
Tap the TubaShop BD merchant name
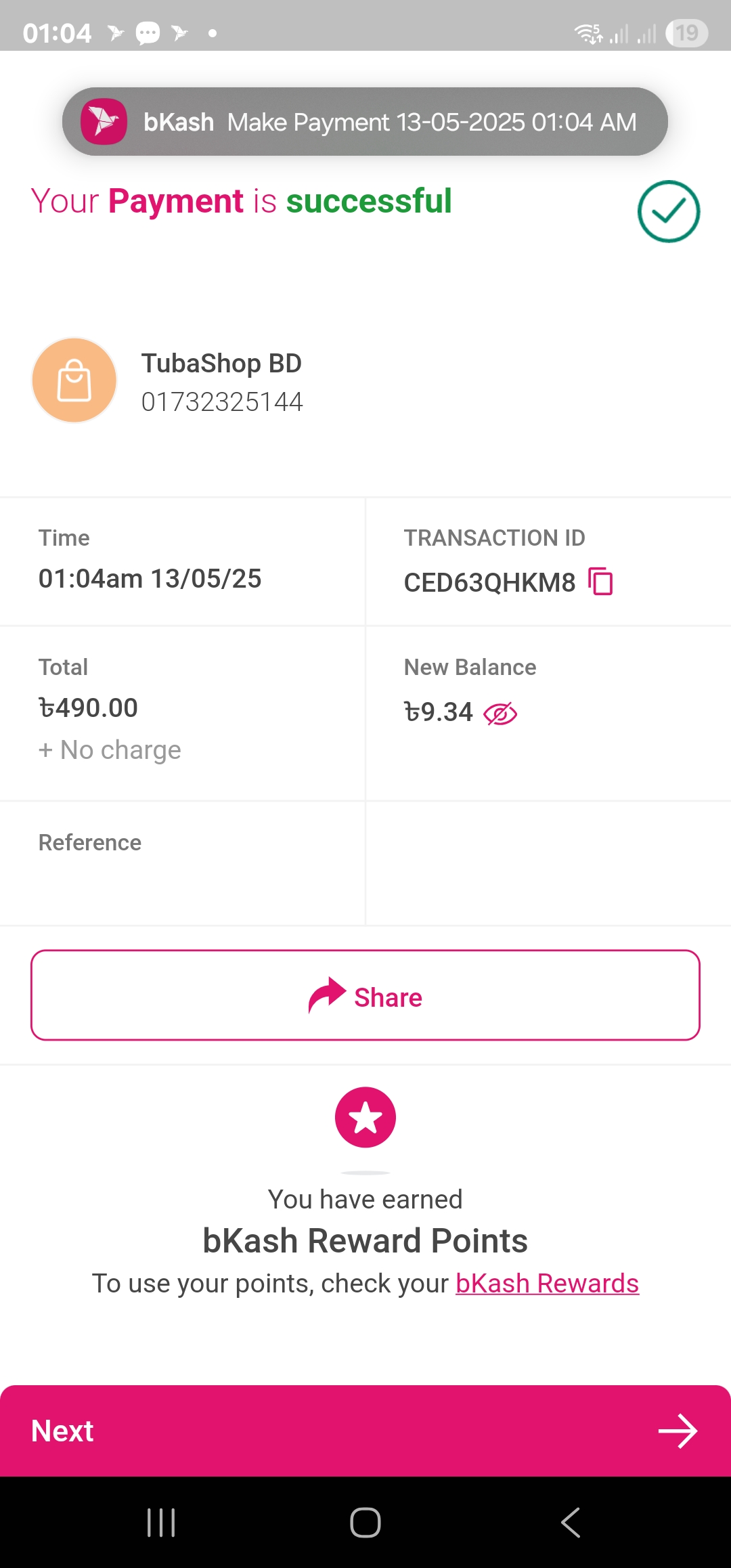[x=221, y=364]
